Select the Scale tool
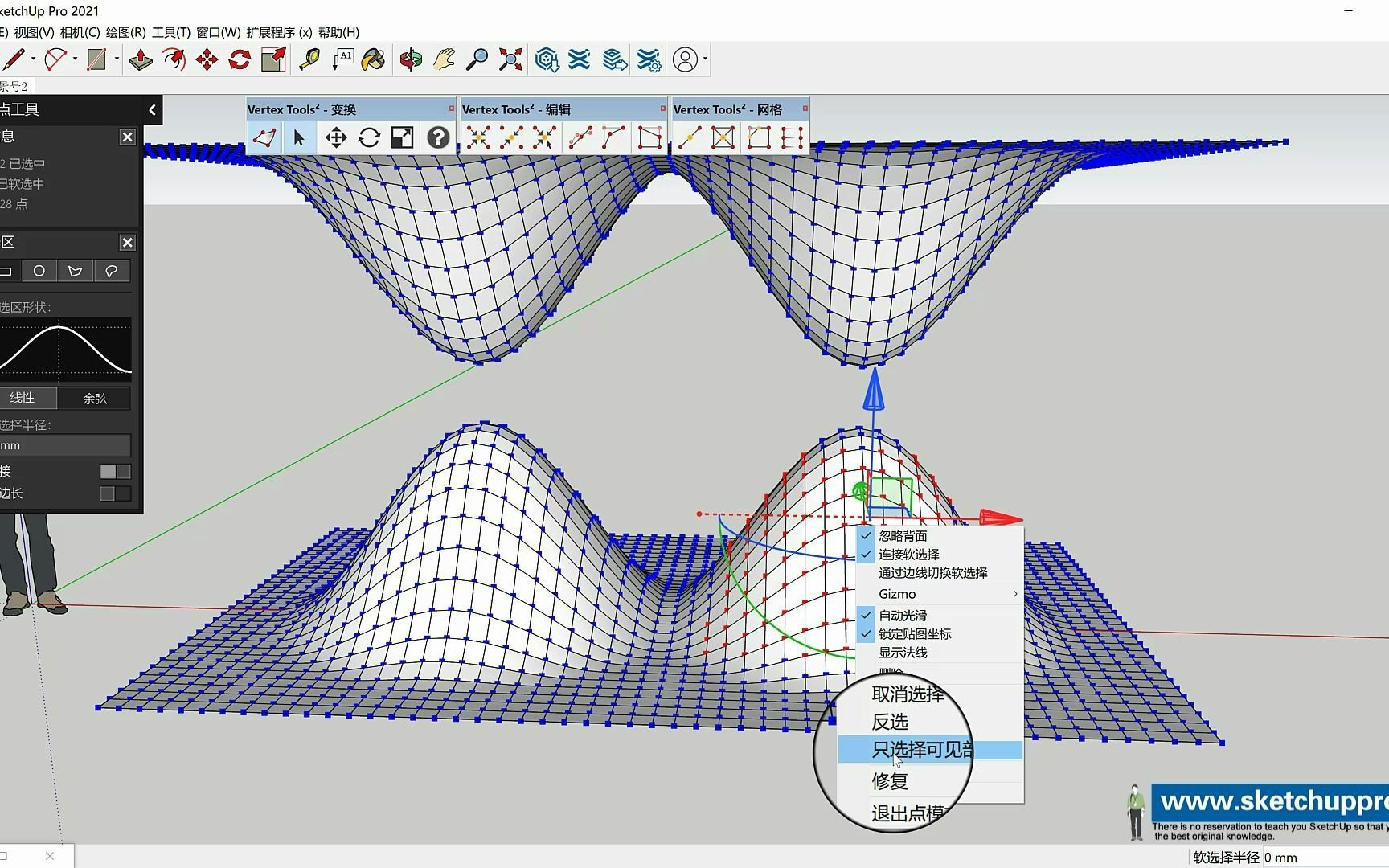This screenshot has width=1389, height=868. [x=273, y=59]
